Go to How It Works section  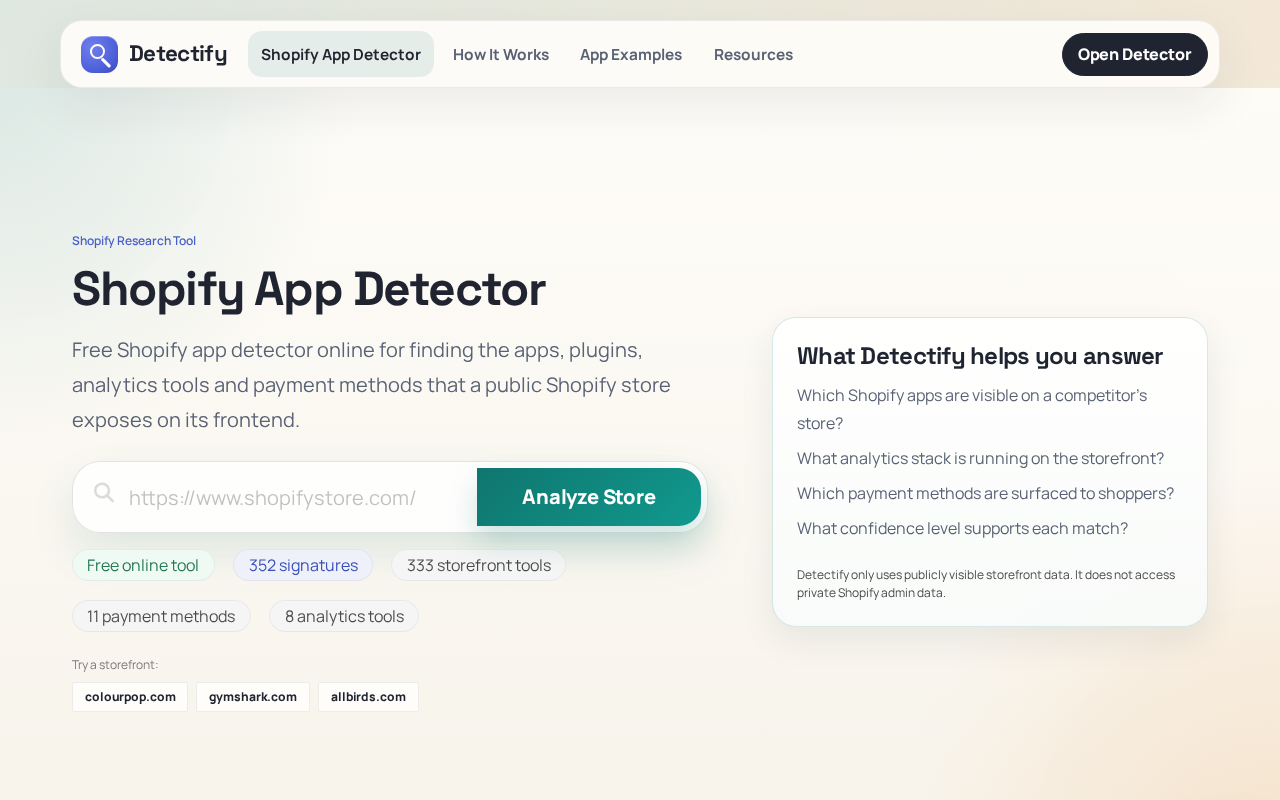(501, 54)
